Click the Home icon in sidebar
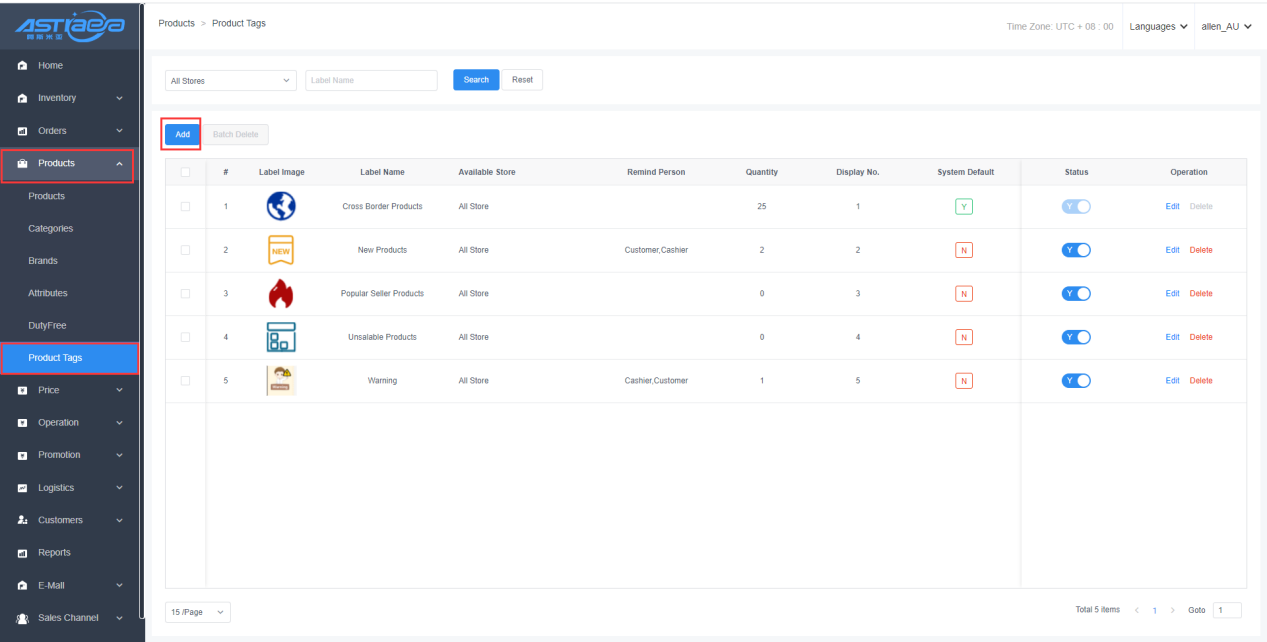 pyautogui.click(x=22, y=66)
